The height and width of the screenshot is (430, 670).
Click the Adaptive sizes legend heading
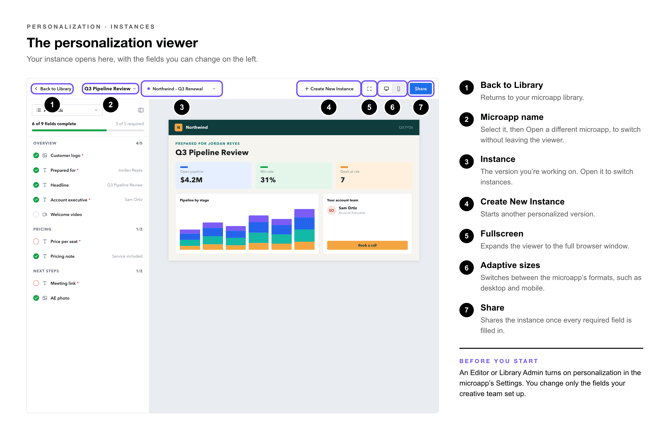[510, 265]
